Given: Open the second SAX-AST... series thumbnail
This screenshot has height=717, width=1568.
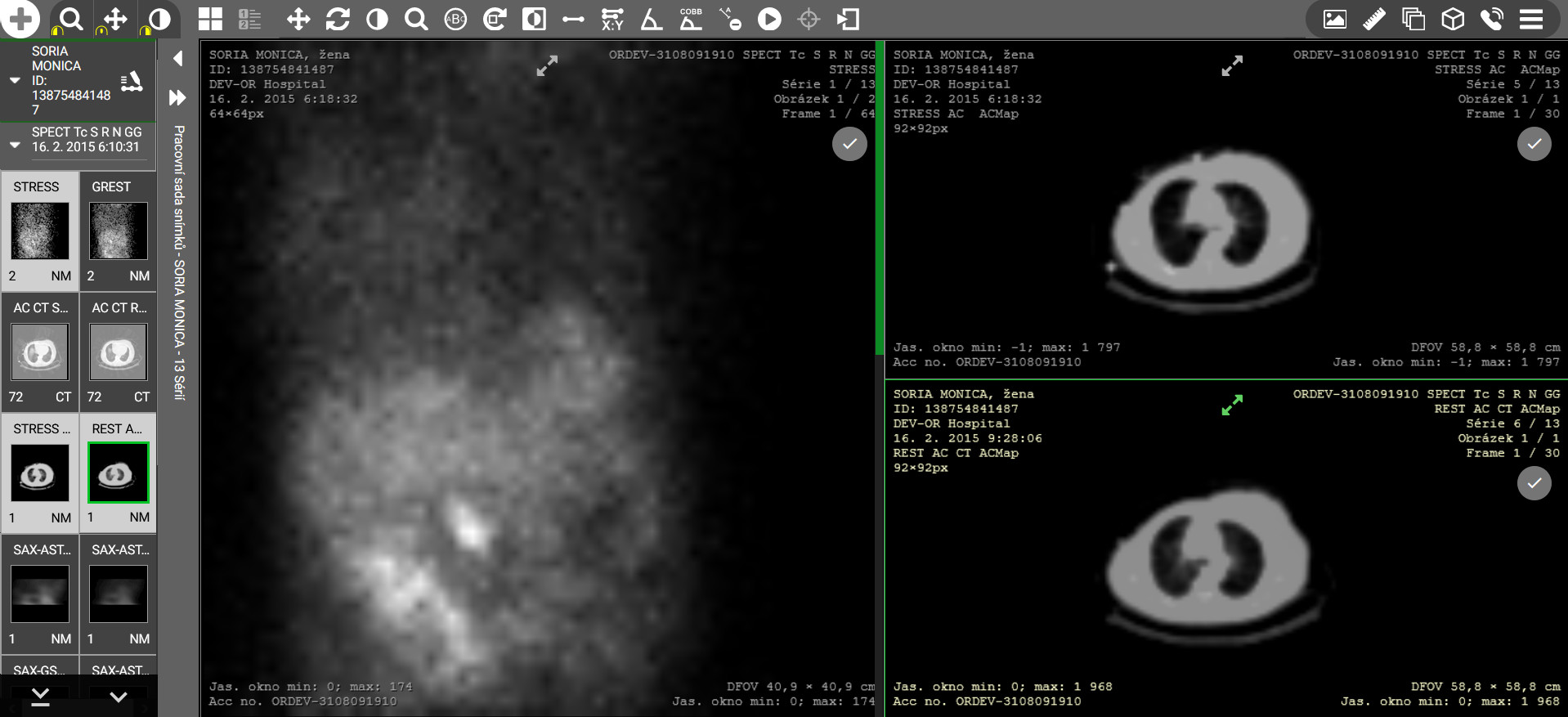Looking at the screenshot, I should [x=119, y=594].
